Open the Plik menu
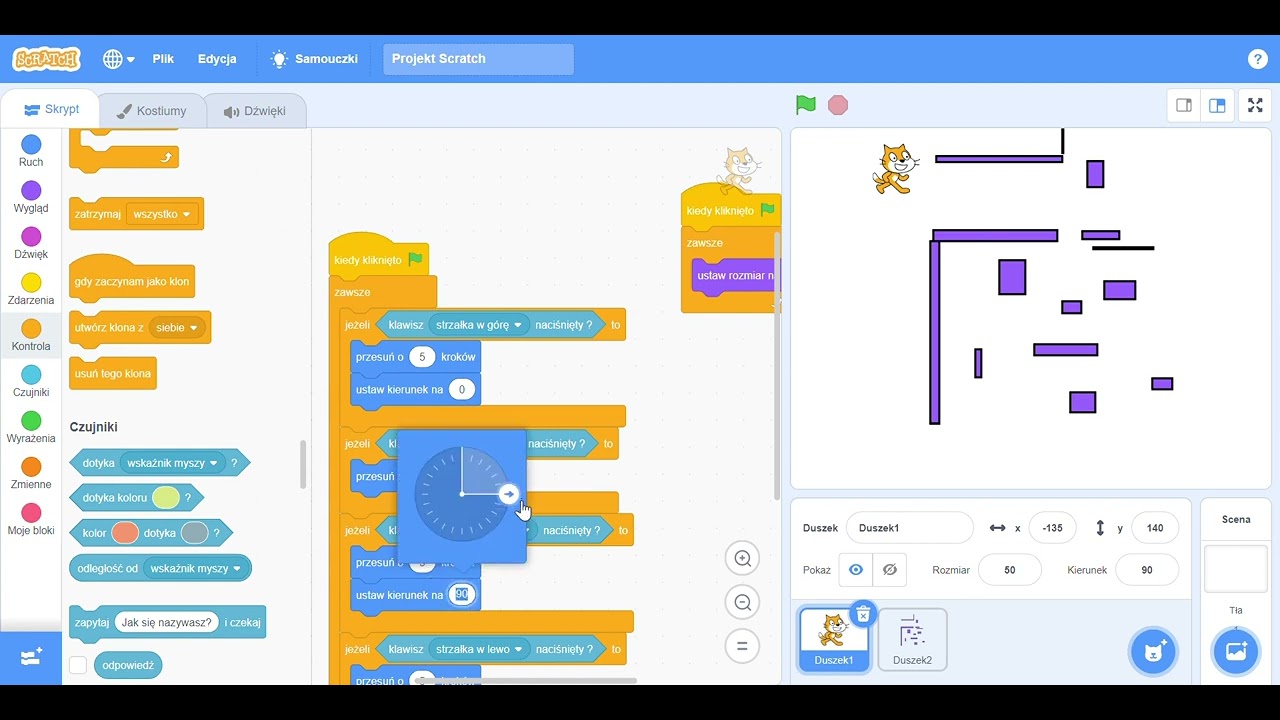This screenshot has height=720, width=1280. point(163,59)
